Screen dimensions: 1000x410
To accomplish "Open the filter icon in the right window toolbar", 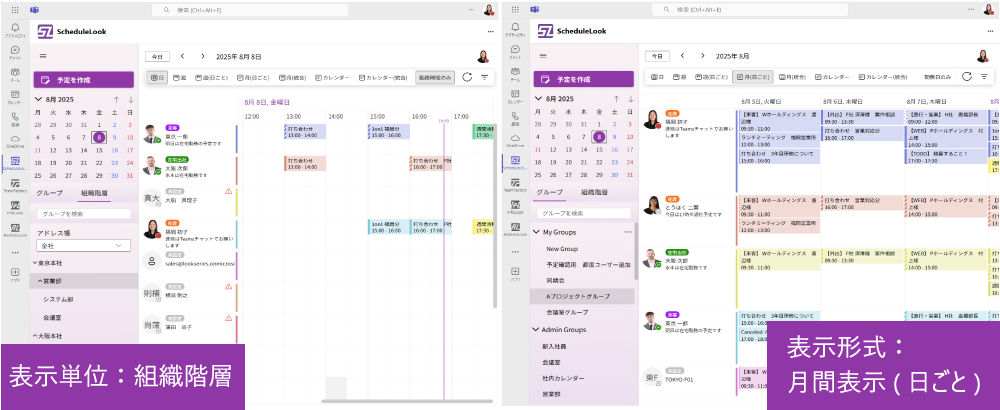I will tap(985, 77).
